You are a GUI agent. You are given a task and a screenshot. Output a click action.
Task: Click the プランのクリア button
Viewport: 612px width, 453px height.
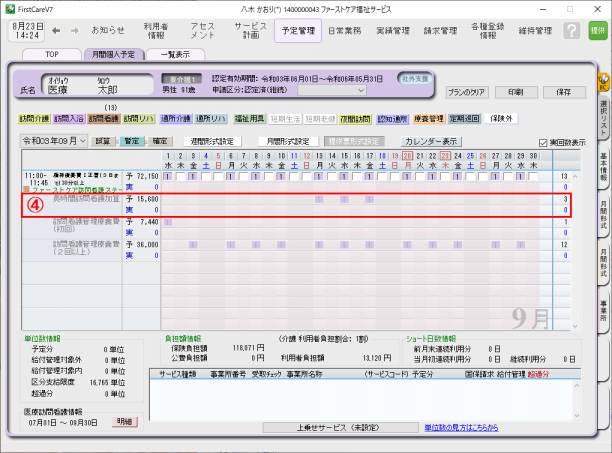pos(467,91)
